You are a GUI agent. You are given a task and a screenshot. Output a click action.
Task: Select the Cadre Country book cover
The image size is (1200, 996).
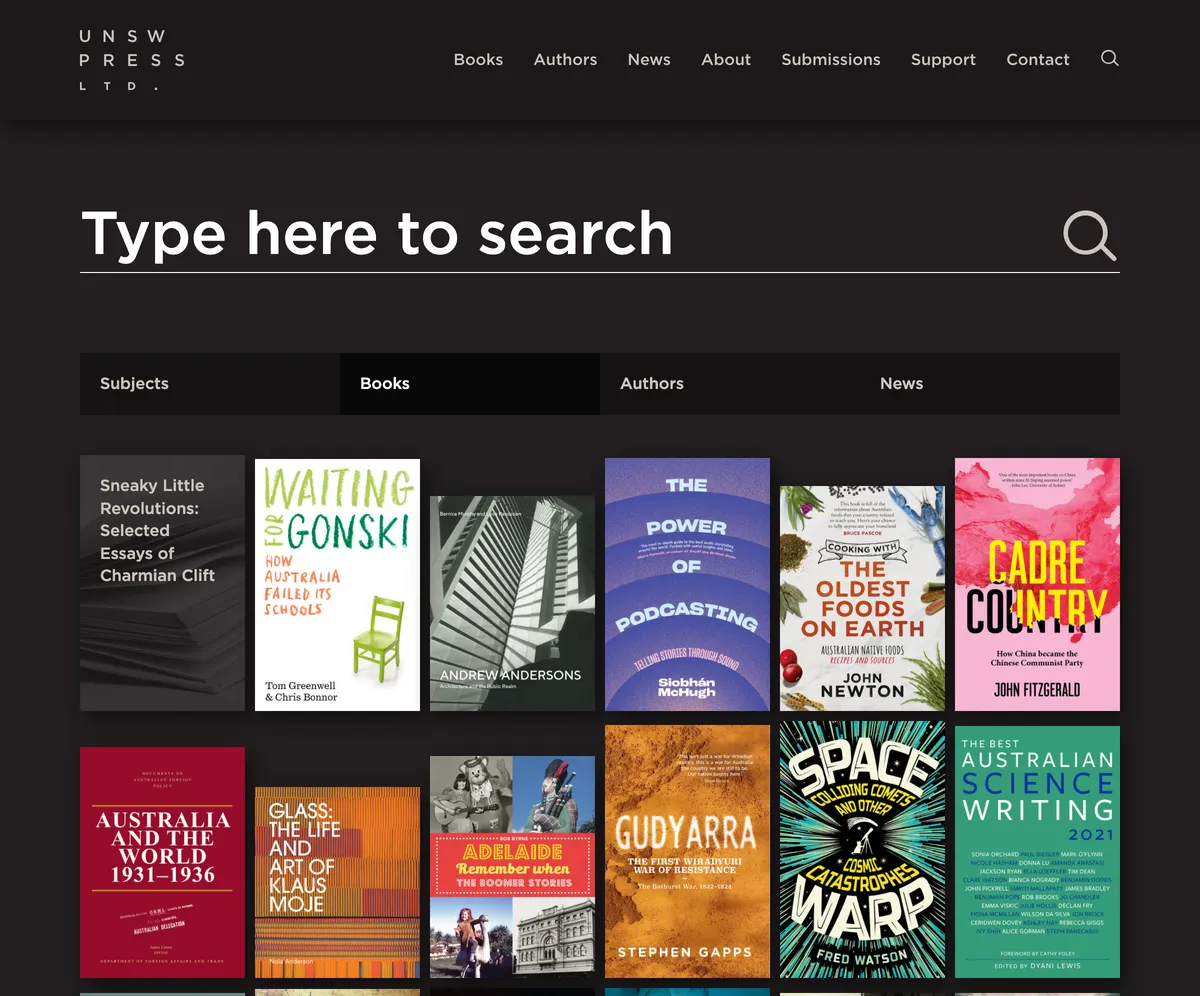coord(1037,585)
